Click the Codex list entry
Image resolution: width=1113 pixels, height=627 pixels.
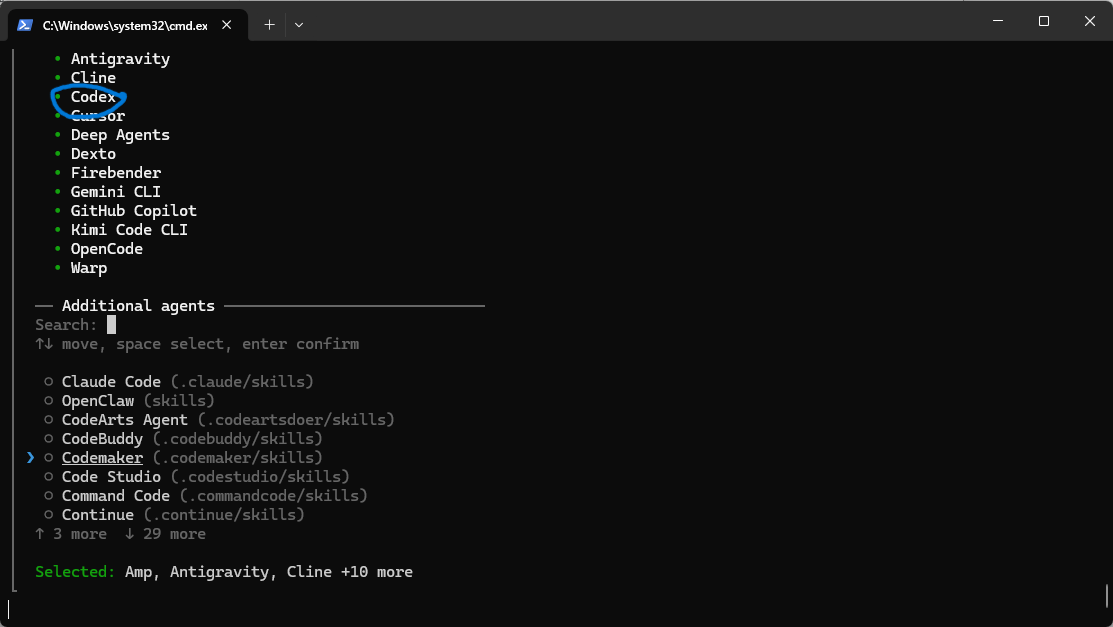[93, 97]
